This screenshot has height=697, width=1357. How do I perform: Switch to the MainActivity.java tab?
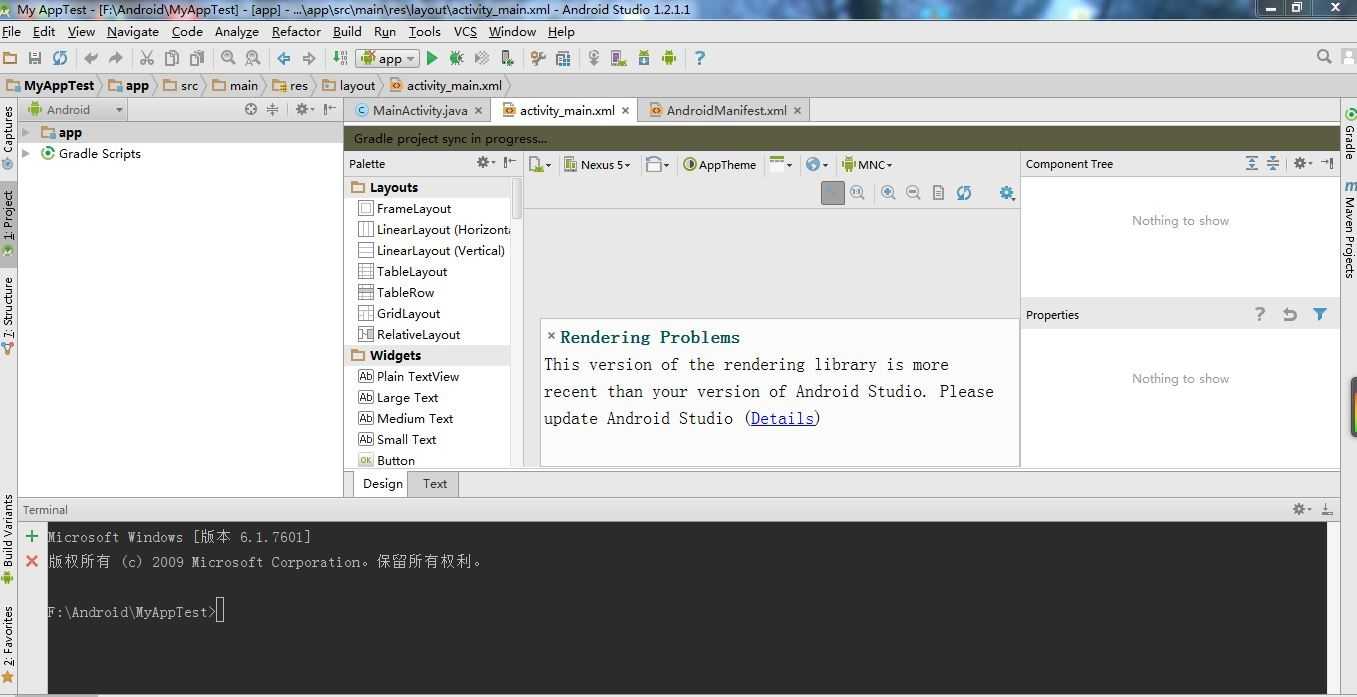tap(419, 110)
